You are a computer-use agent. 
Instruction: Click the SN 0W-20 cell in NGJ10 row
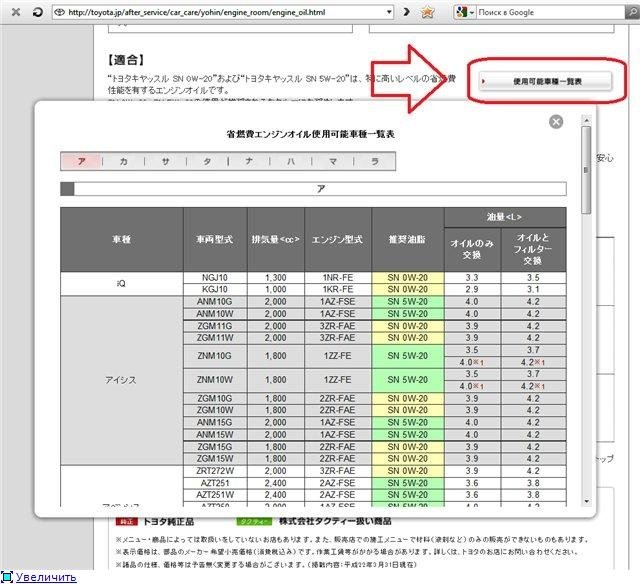[408, 278]
